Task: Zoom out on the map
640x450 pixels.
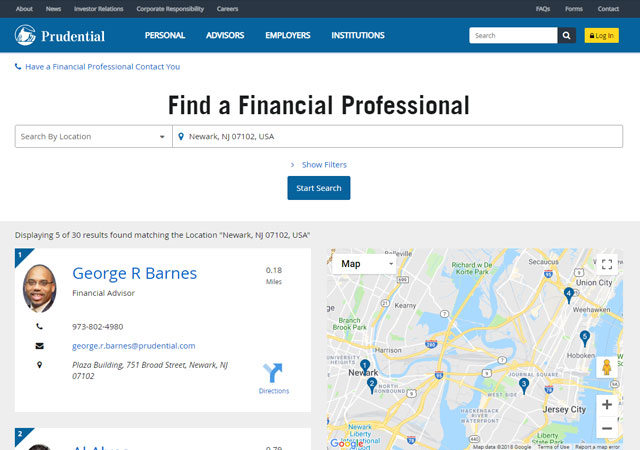Action: click(607, 428)
